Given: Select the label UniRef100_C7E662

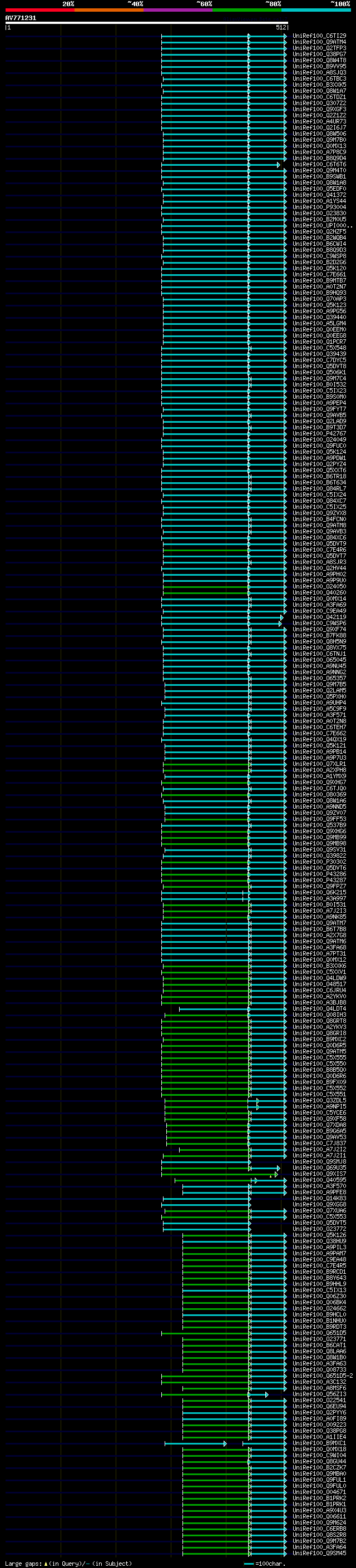Looking at the screenshot, I should 319,734.
